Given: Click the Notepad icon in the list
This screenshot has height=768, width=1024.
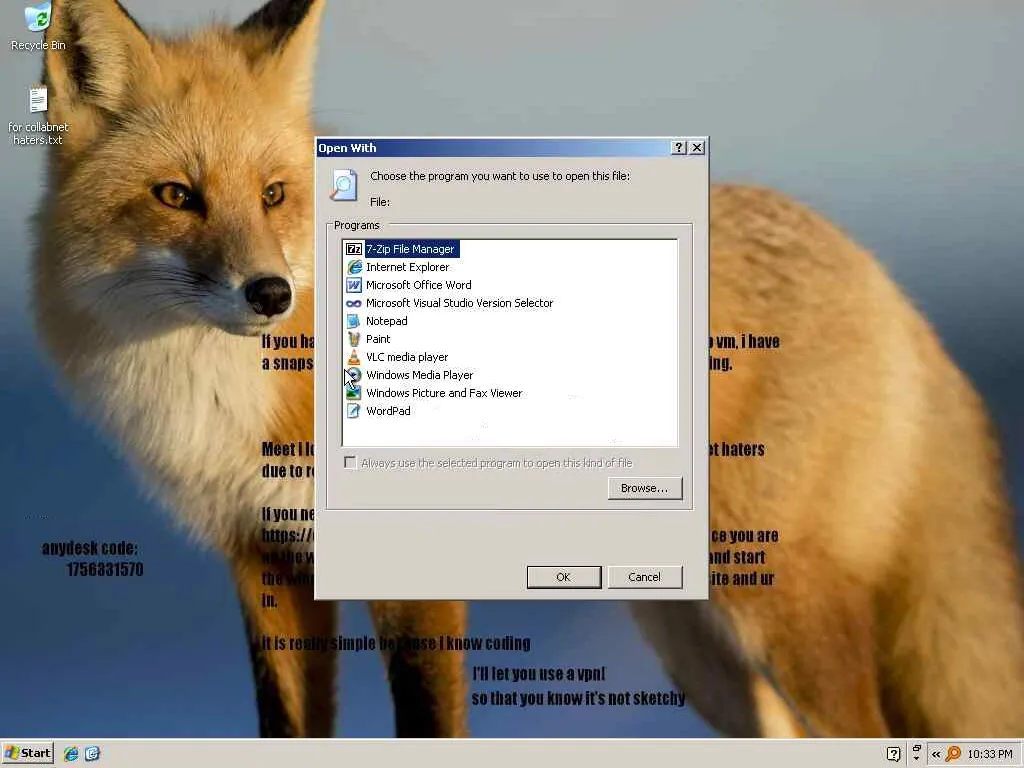Looking at the screenshot, I should (353, 321).
